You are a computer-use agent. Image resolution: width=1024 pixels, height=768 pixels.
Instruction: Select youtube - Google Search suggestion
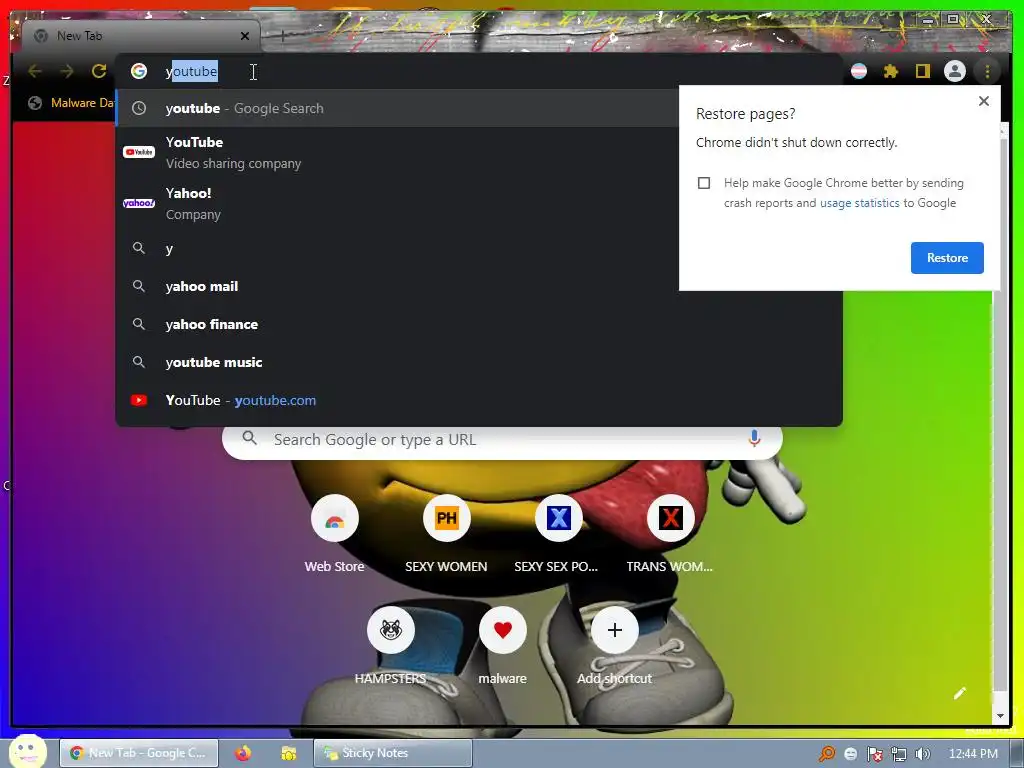(397, 108)
